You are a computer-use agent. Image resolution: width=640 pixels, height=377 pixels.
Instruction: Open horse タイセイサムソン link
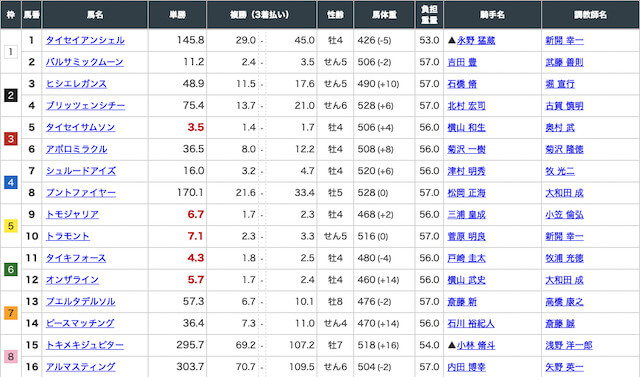(x=80, y=127)
